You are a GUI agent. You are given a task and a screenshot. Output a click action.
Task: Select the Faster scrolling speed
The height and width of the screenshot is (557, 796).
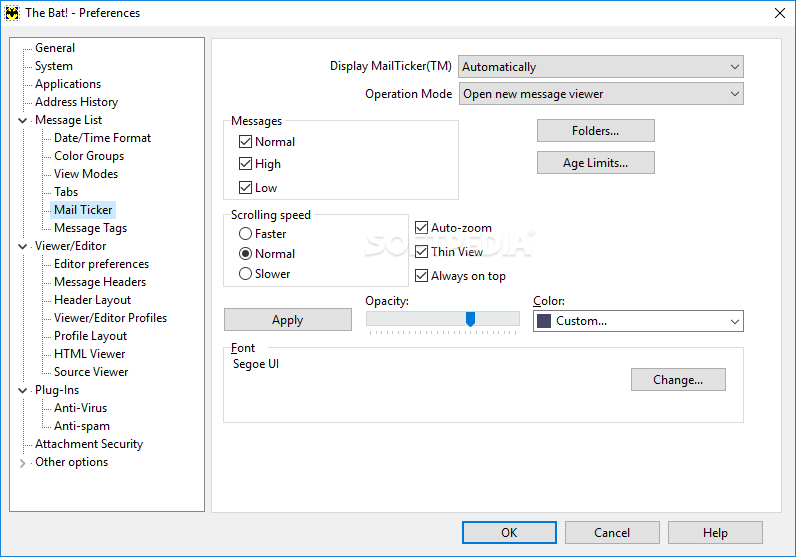(x=245, y=234)
